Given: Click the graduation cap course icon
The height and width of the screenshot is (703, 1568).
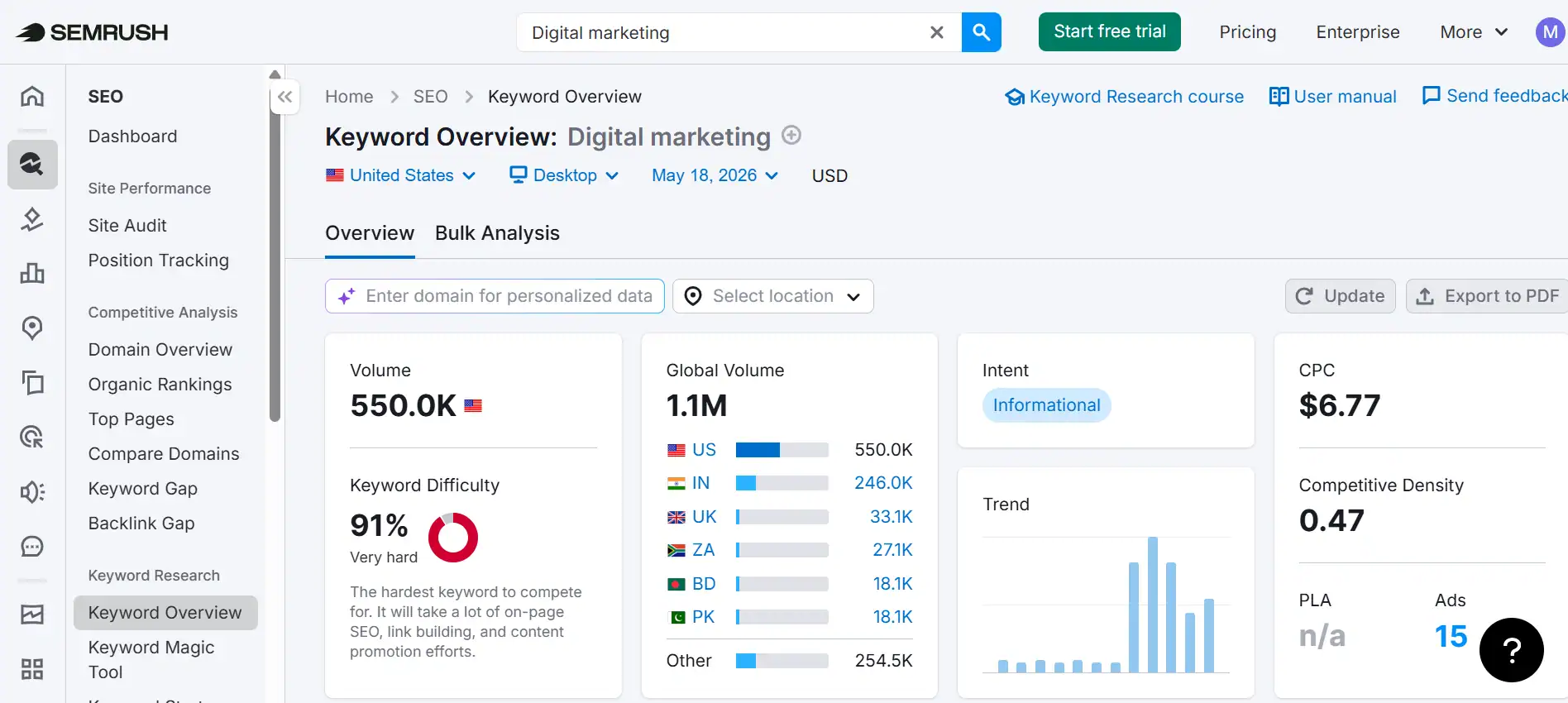Looking at the screenshot, I should 1015,97.
